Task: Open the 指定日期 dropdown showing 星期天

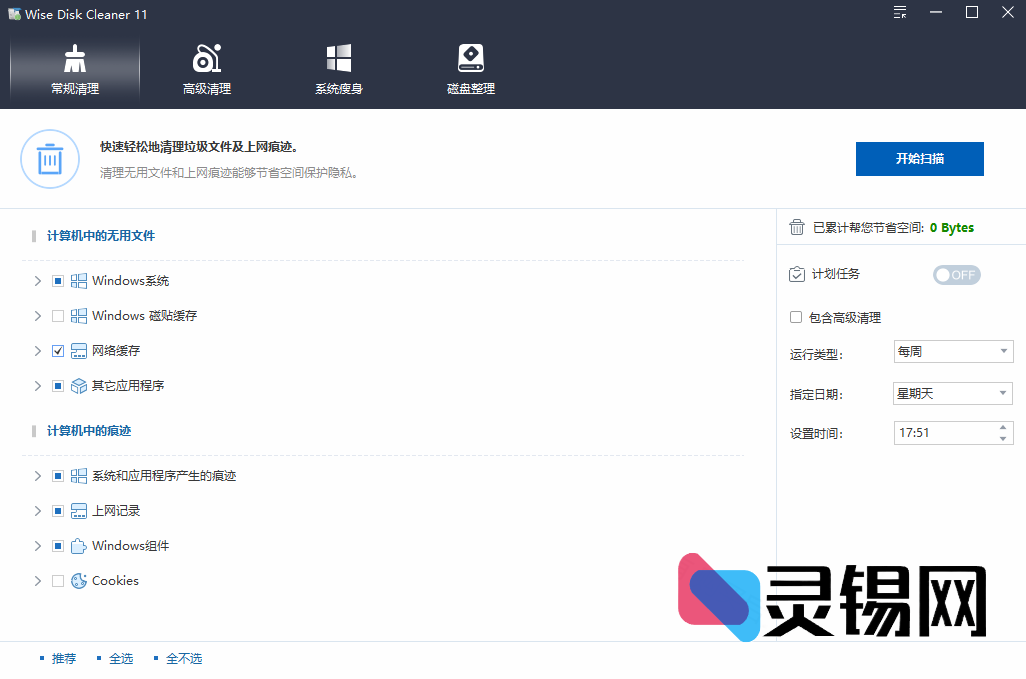Action: tap(953, 393)
